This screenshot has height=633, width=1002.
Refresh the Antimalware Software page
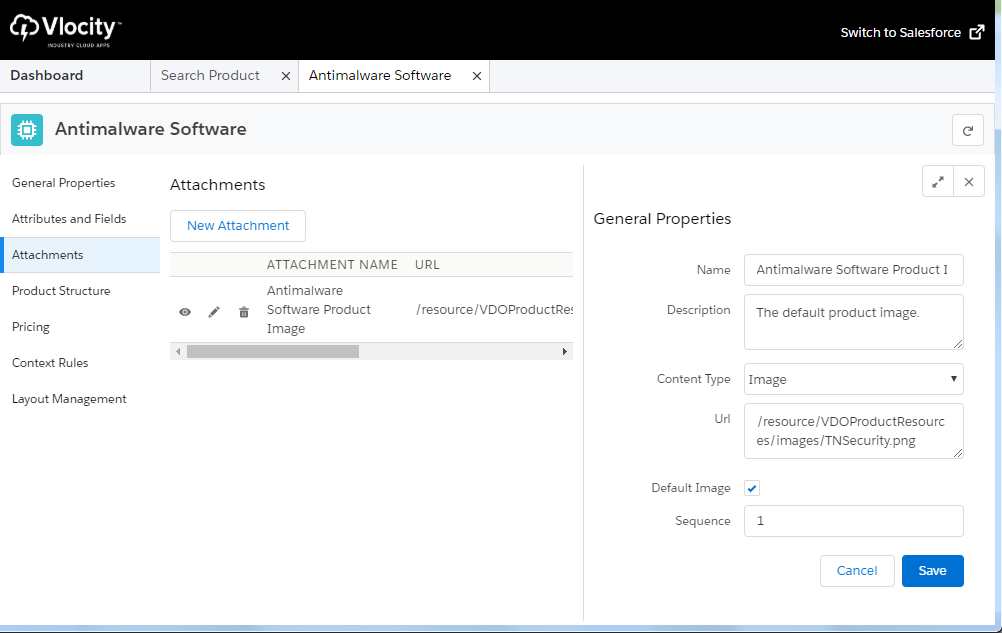(967, 130)
